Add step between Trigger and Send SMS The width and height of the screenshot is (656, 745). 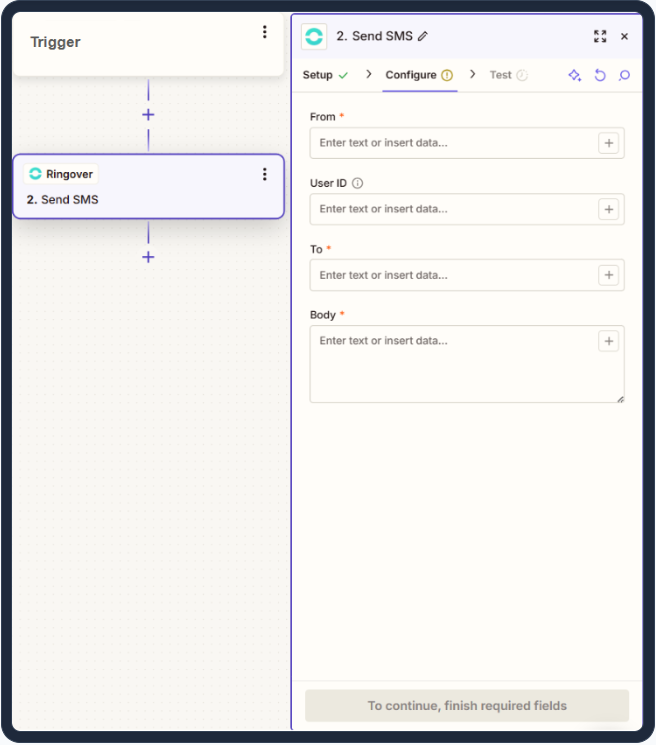pyautogui.click(x=148, y=115)
